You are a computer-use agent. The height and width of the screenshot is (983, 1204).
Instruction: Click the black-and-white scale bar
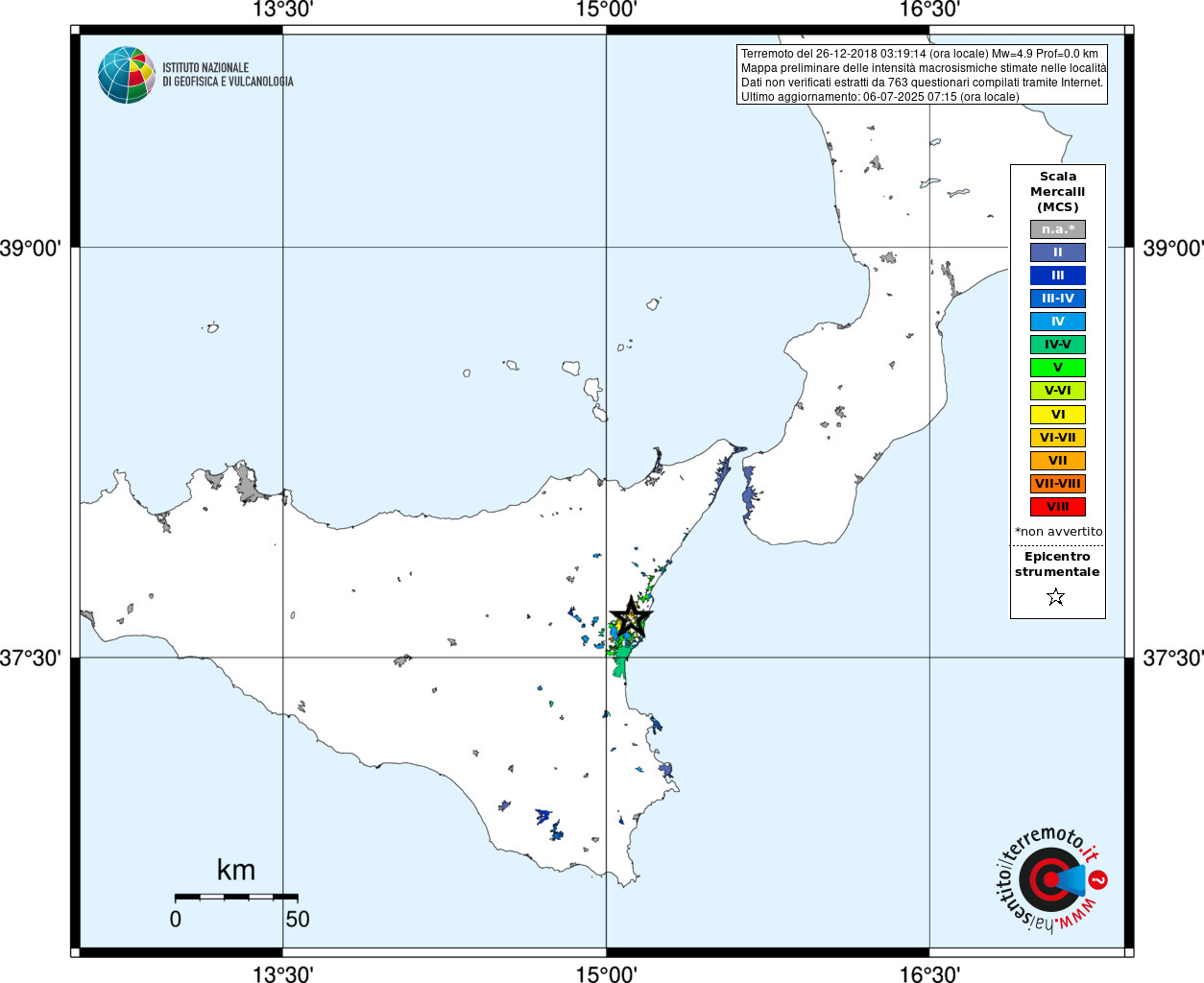click(x=236, y=897)
